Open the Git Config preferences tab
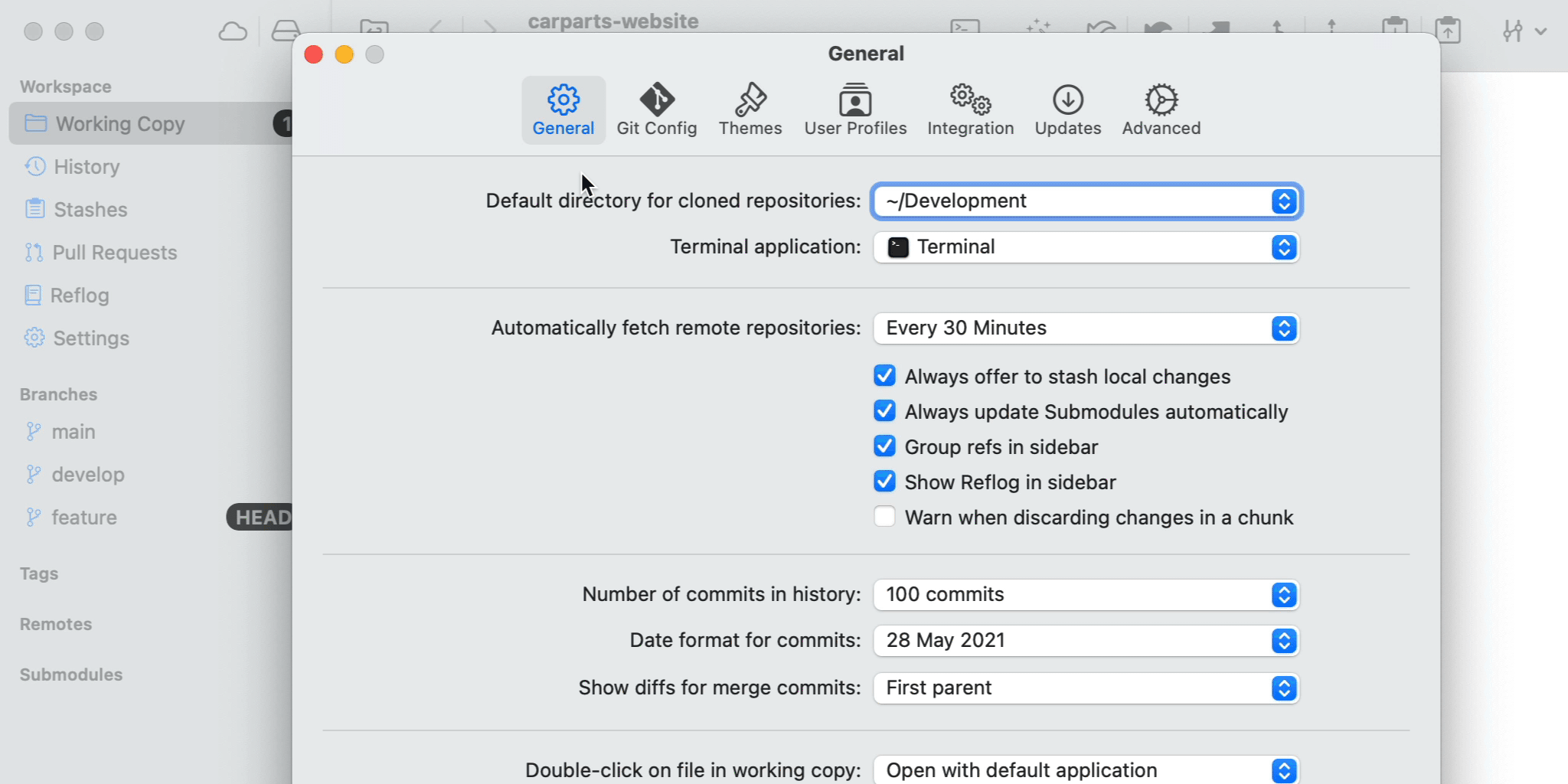 656,109
